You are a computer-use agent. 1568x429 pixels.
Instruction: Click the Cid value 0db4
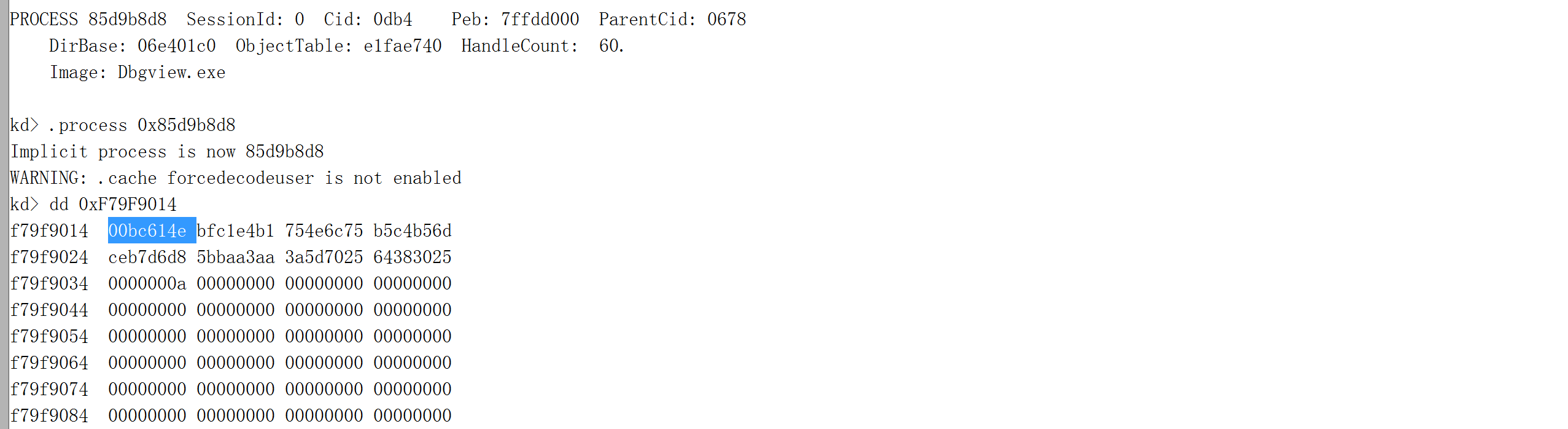pos(392,20)
